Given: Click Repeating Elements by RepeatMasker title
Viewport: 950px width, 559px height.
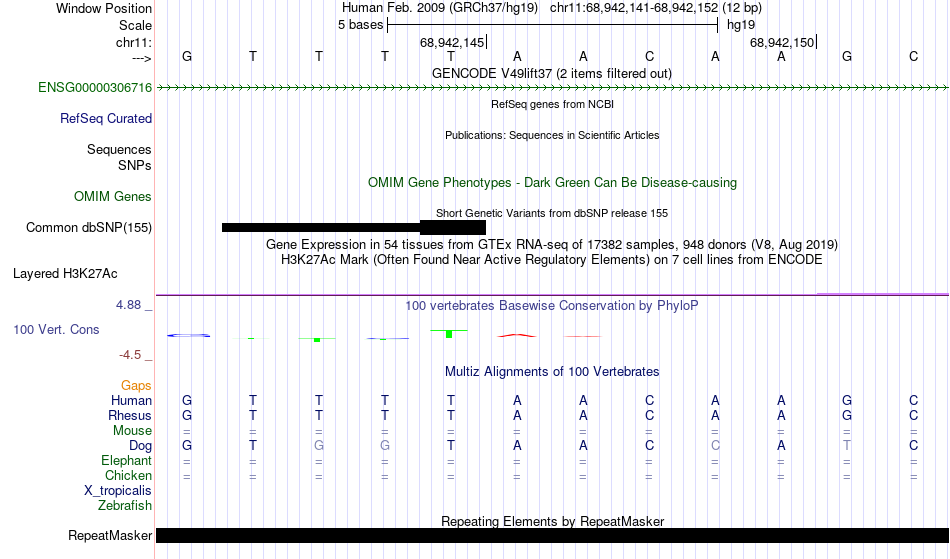Looking at the screenshot, I should (x=553, y=521).
